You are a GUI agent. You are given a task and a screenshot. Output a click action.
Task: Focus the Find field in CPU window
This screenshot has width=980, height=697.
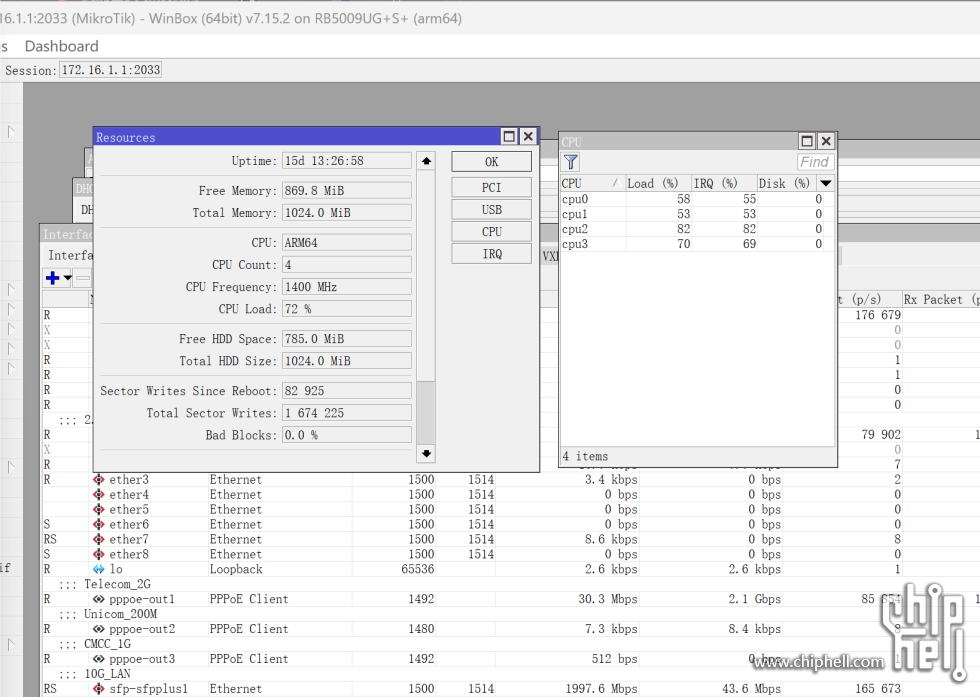coord(815,162)
